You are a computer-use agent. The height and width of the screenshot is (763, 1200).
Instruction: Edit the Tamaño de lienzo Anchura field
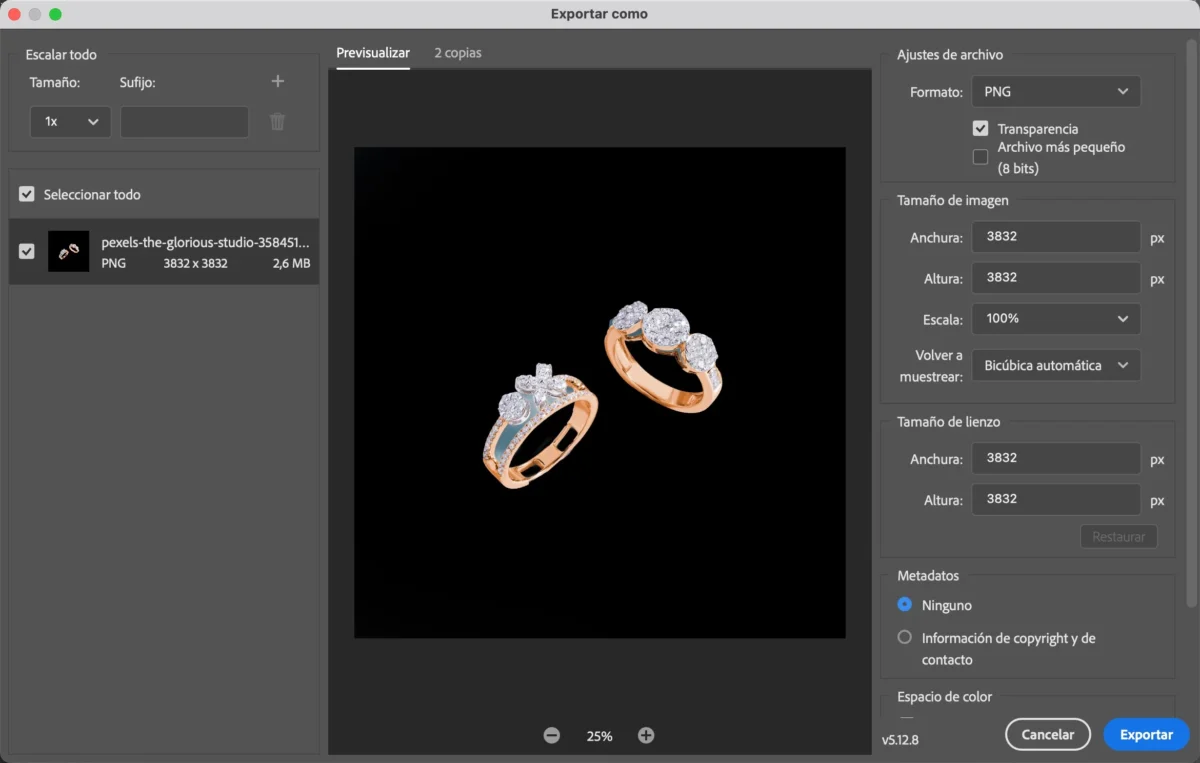point(1056,458)
